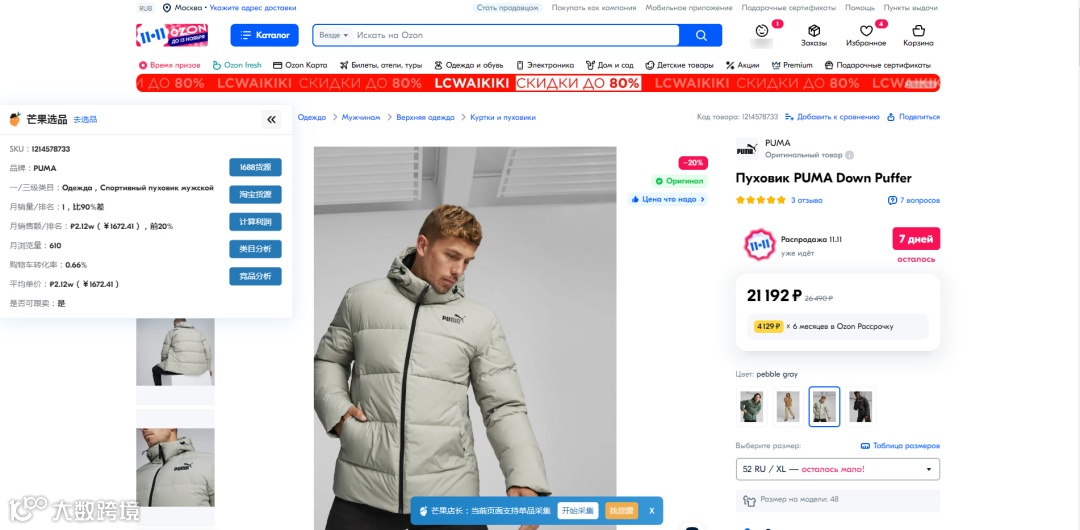
Task: Open the Везде search scope dropdown
Action: click(x=334, y=35)
